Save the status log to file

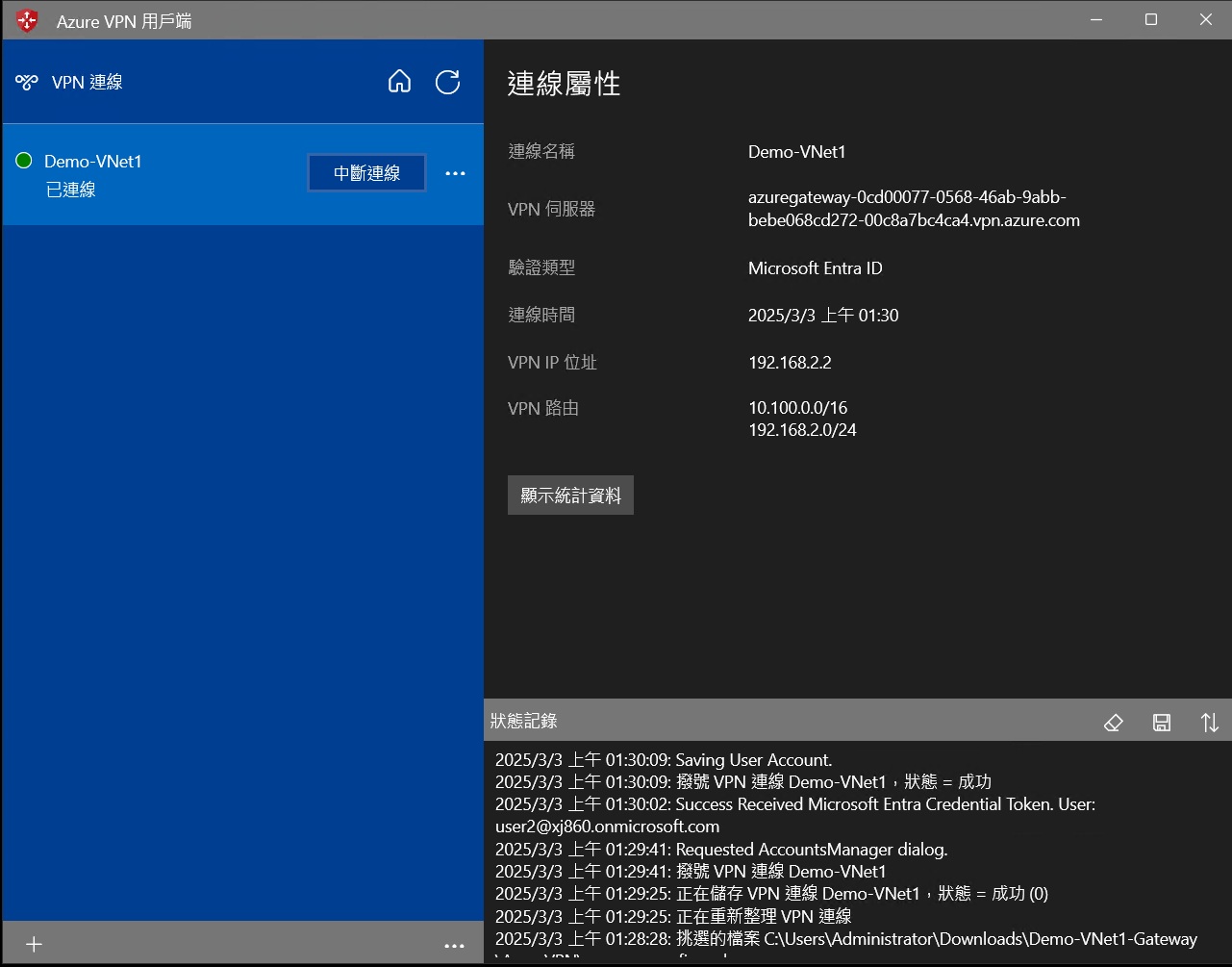1162,722
